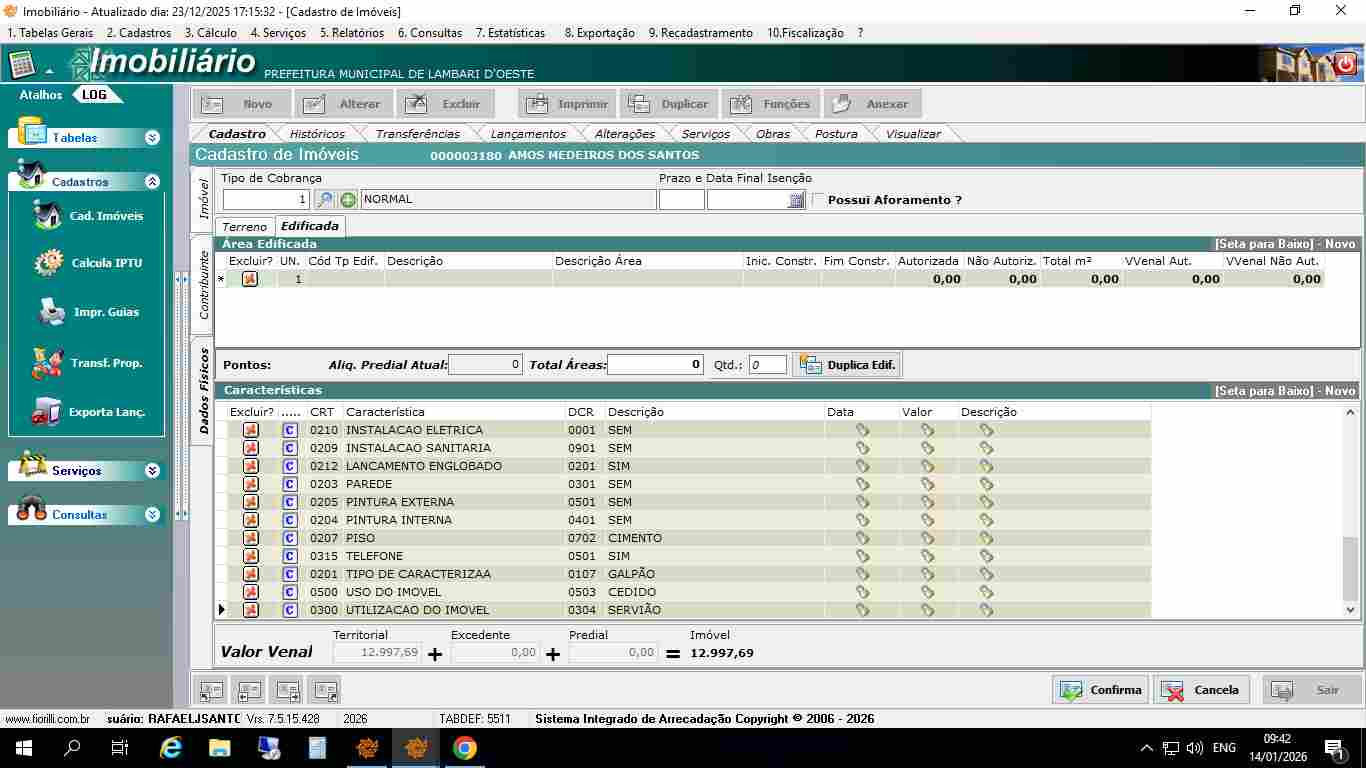This screenshot has height=768, width=1366.
Task: Open the 5. Relatórios menu
Action: (x=351, y=33)
